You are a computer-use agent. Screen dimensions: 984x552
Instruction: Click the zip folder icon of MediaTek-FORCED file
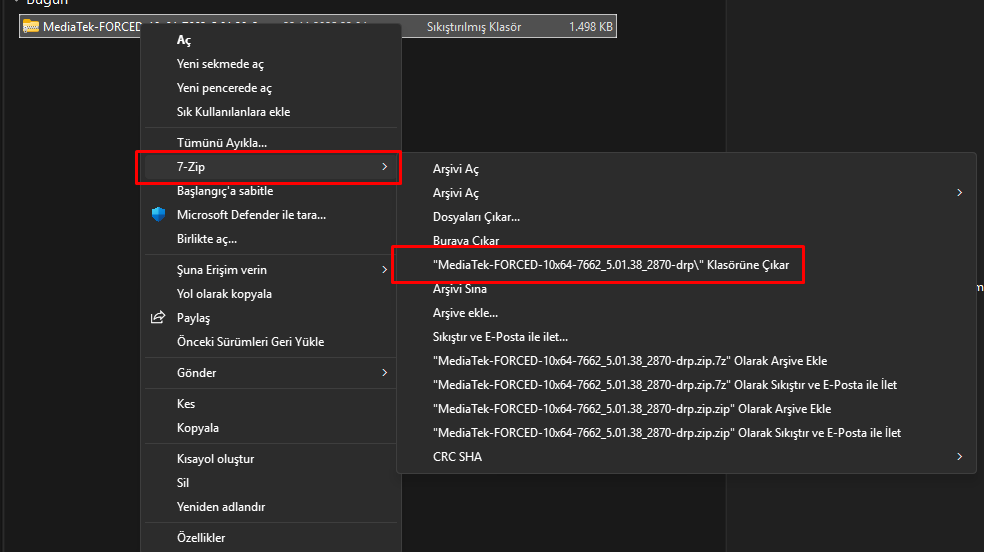click(31, 26)
